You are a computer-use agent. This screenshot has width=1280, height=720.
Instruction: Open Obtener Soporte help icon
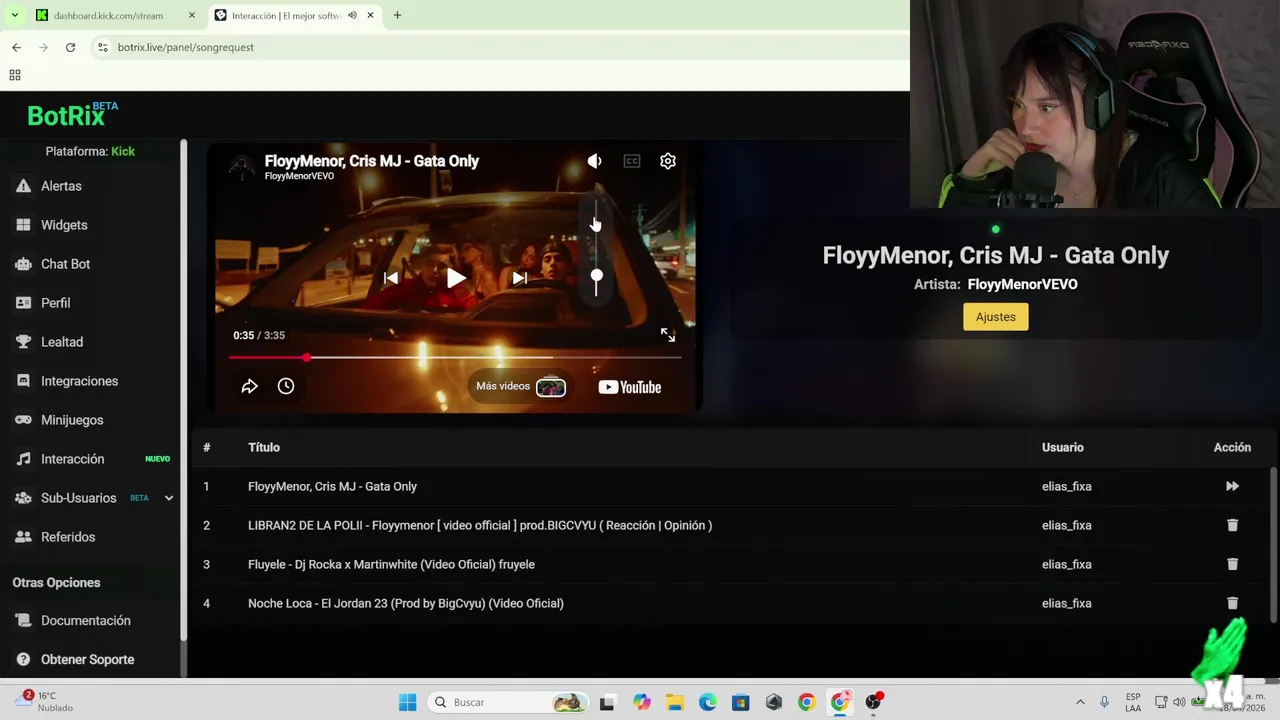(23, 660)
